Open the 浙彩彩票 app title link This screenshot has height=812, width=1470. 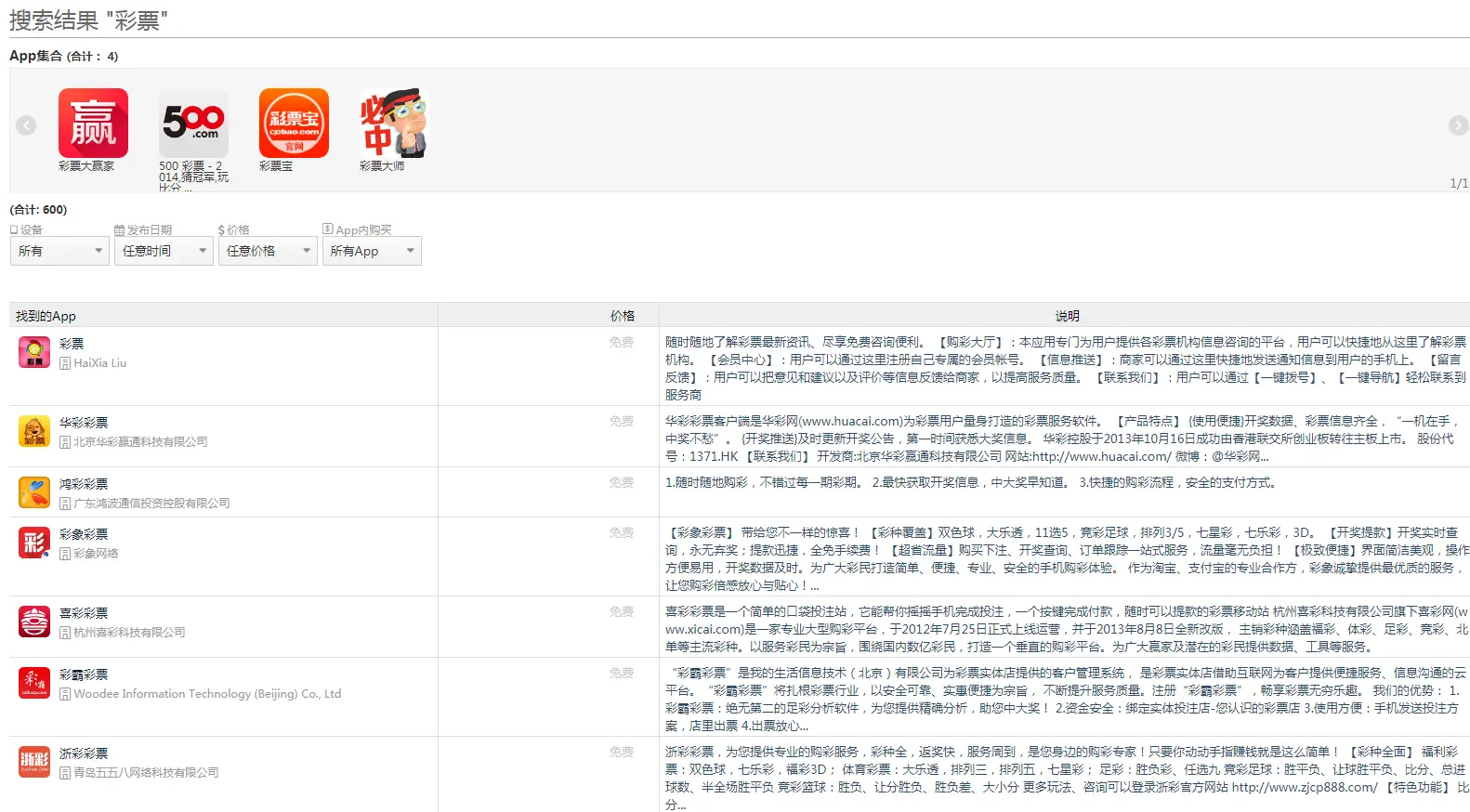[84, 753]
